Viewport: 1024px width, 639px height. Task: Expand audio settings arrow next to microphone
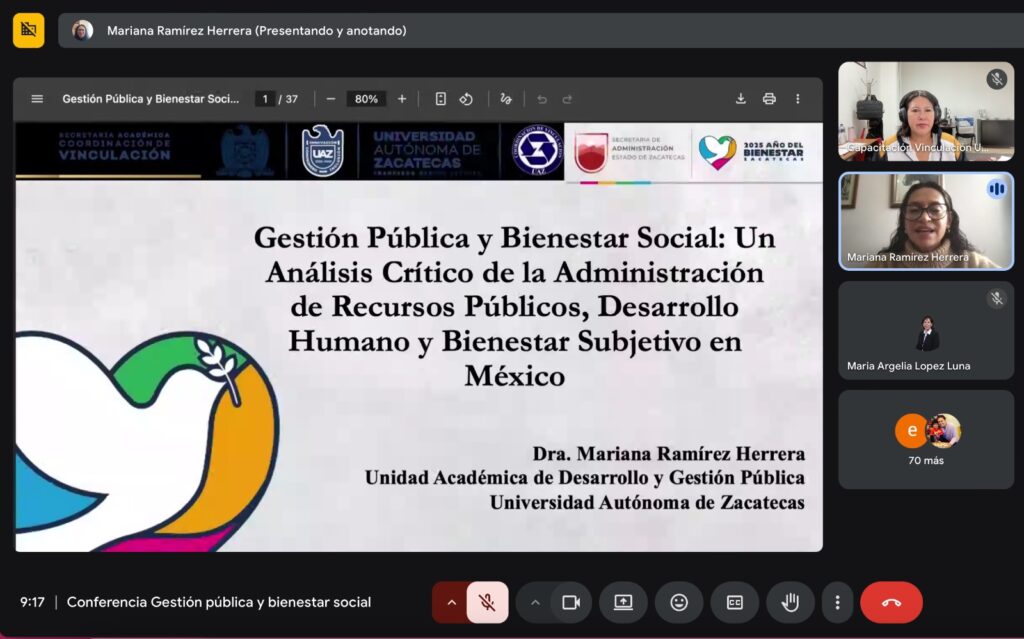click(451, 602)
